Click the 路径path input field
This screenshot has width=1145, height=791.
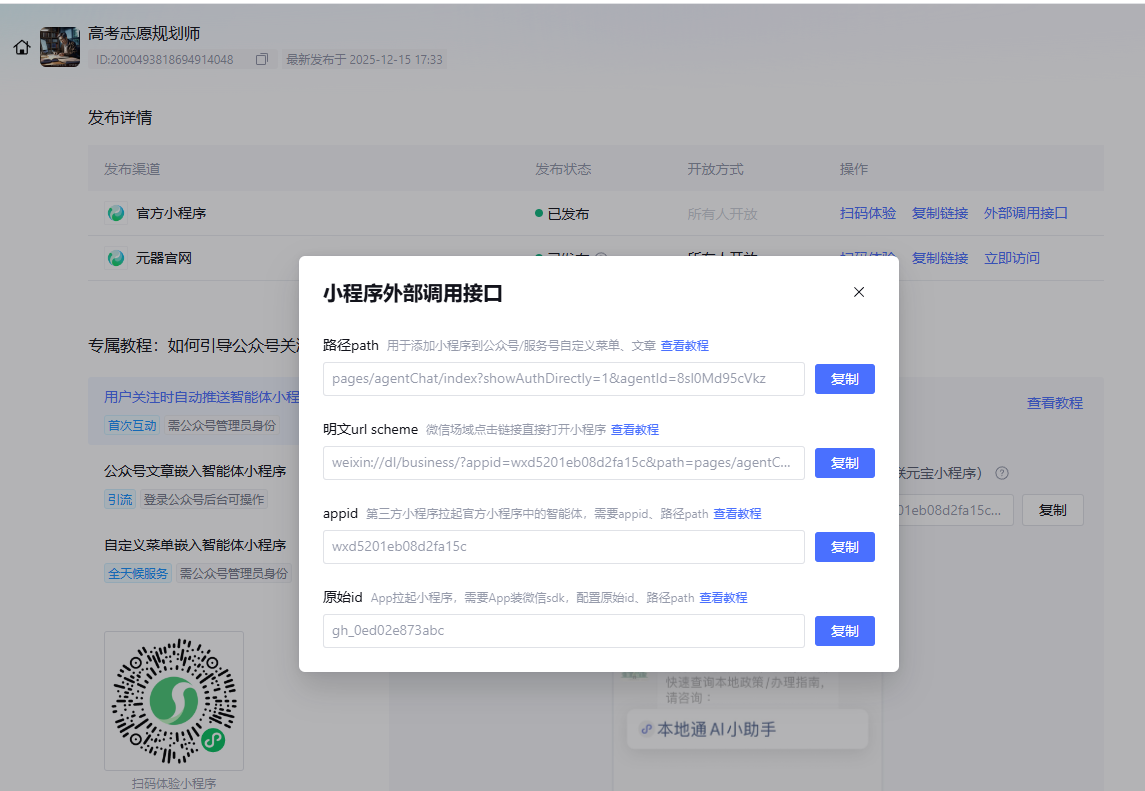click(x=564, y=379)
